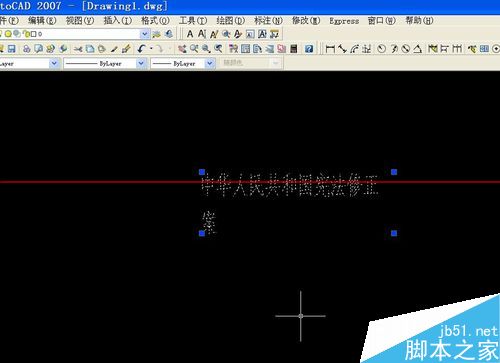
Task: Expand the layer list dropdown
Action: (x=144, y=34)
